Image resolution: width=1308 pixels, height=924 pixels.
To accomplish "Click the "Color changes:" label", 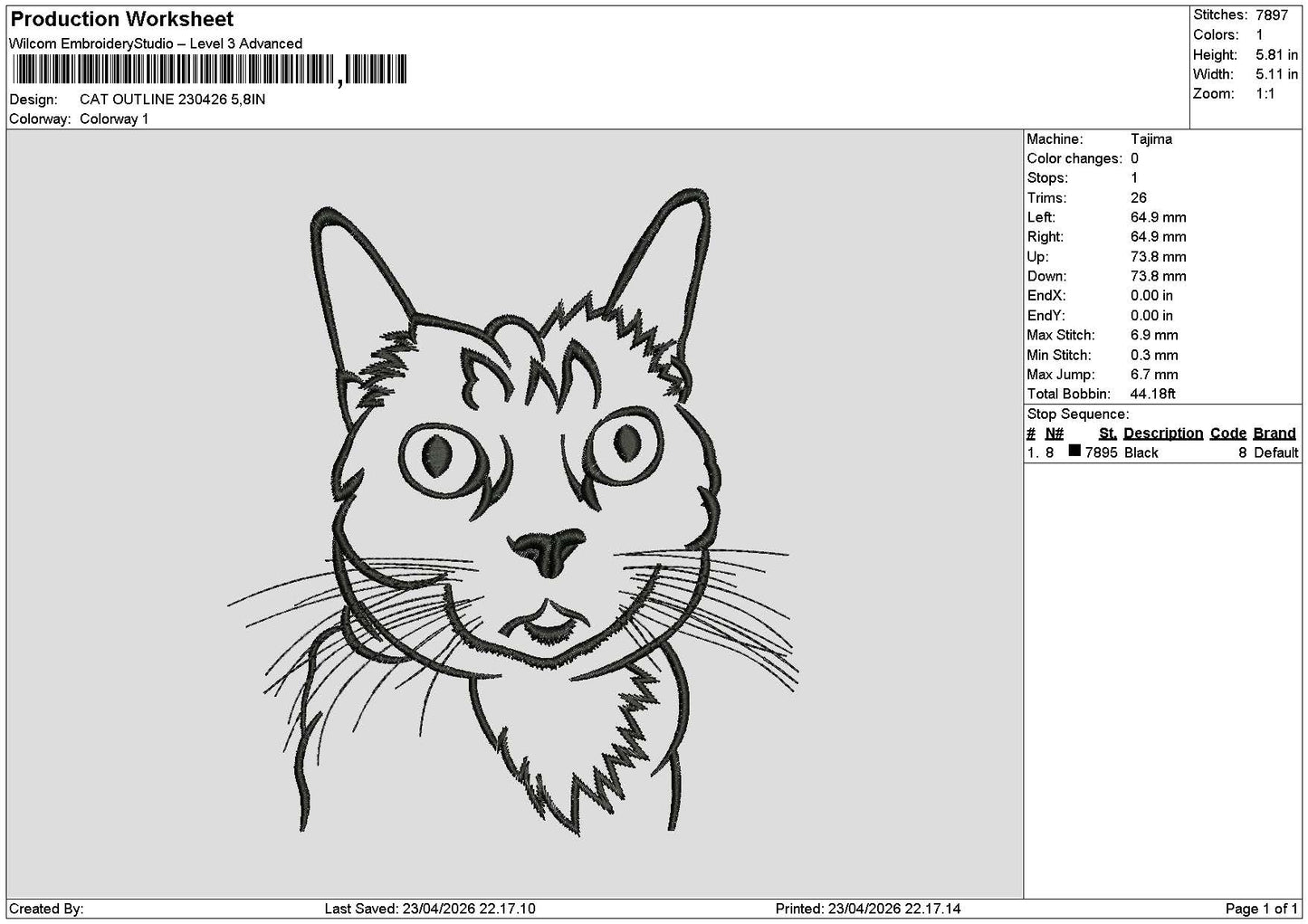I will (1074, 159).
